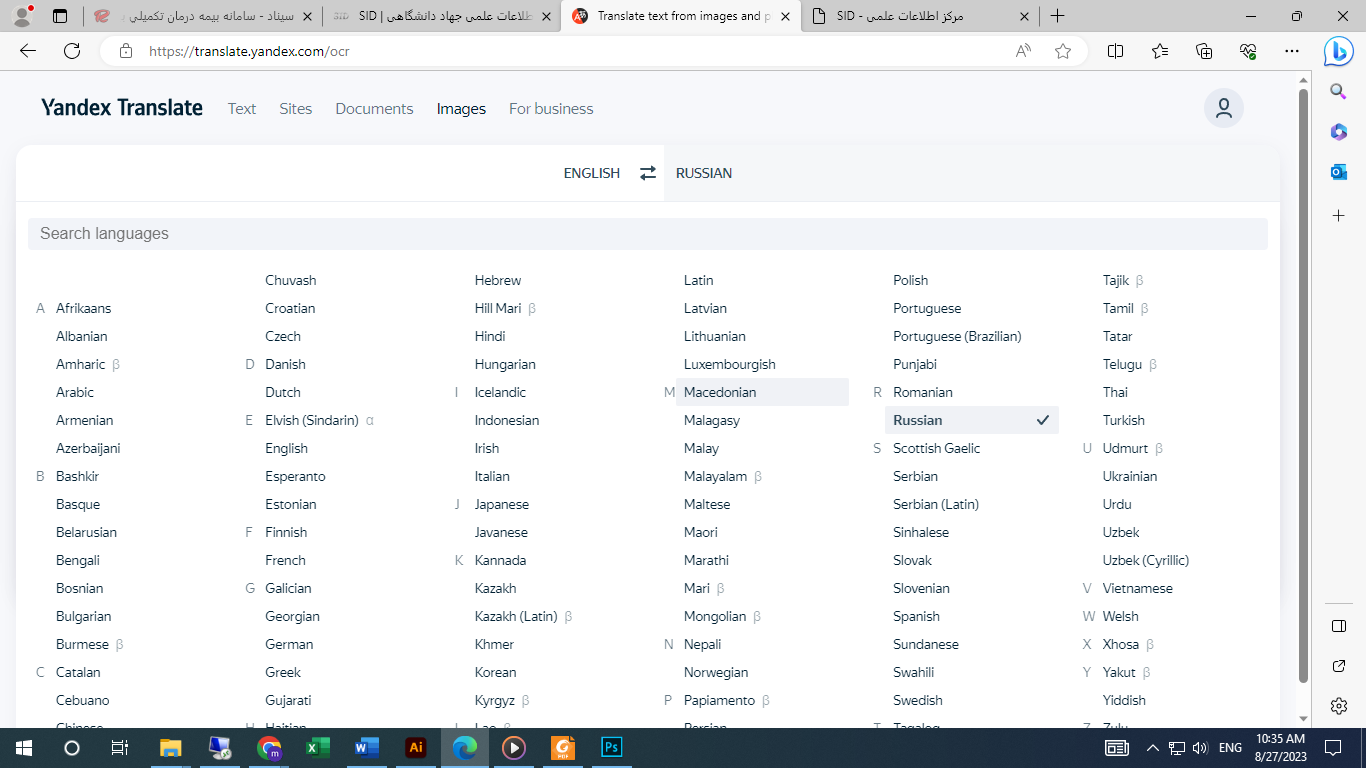Select the checked Russian language

click(972, 420)
